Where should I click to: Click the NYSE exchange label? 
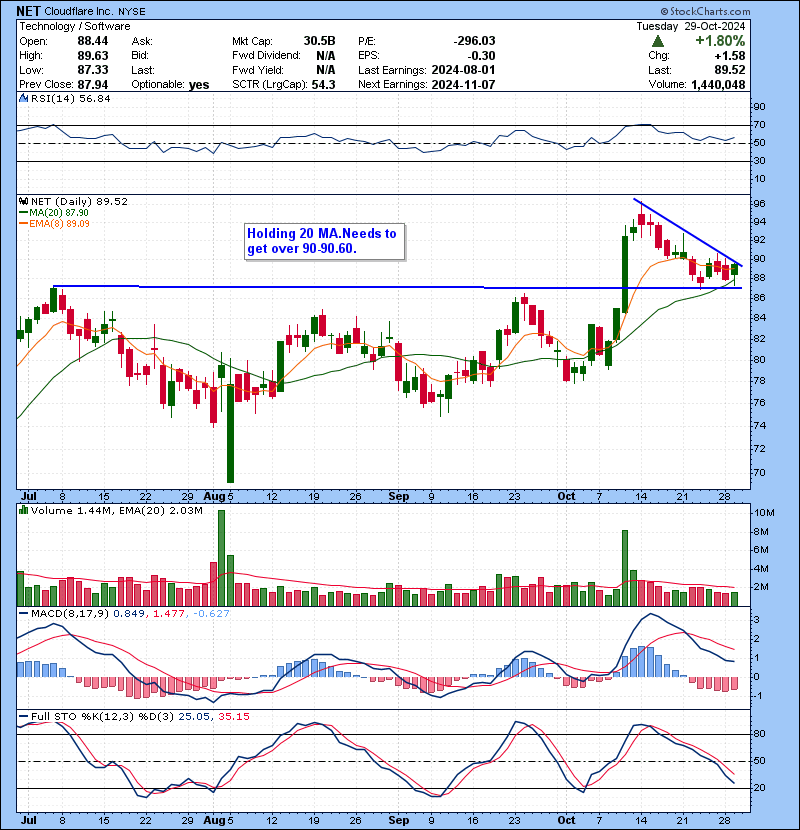tap(131, 11)
